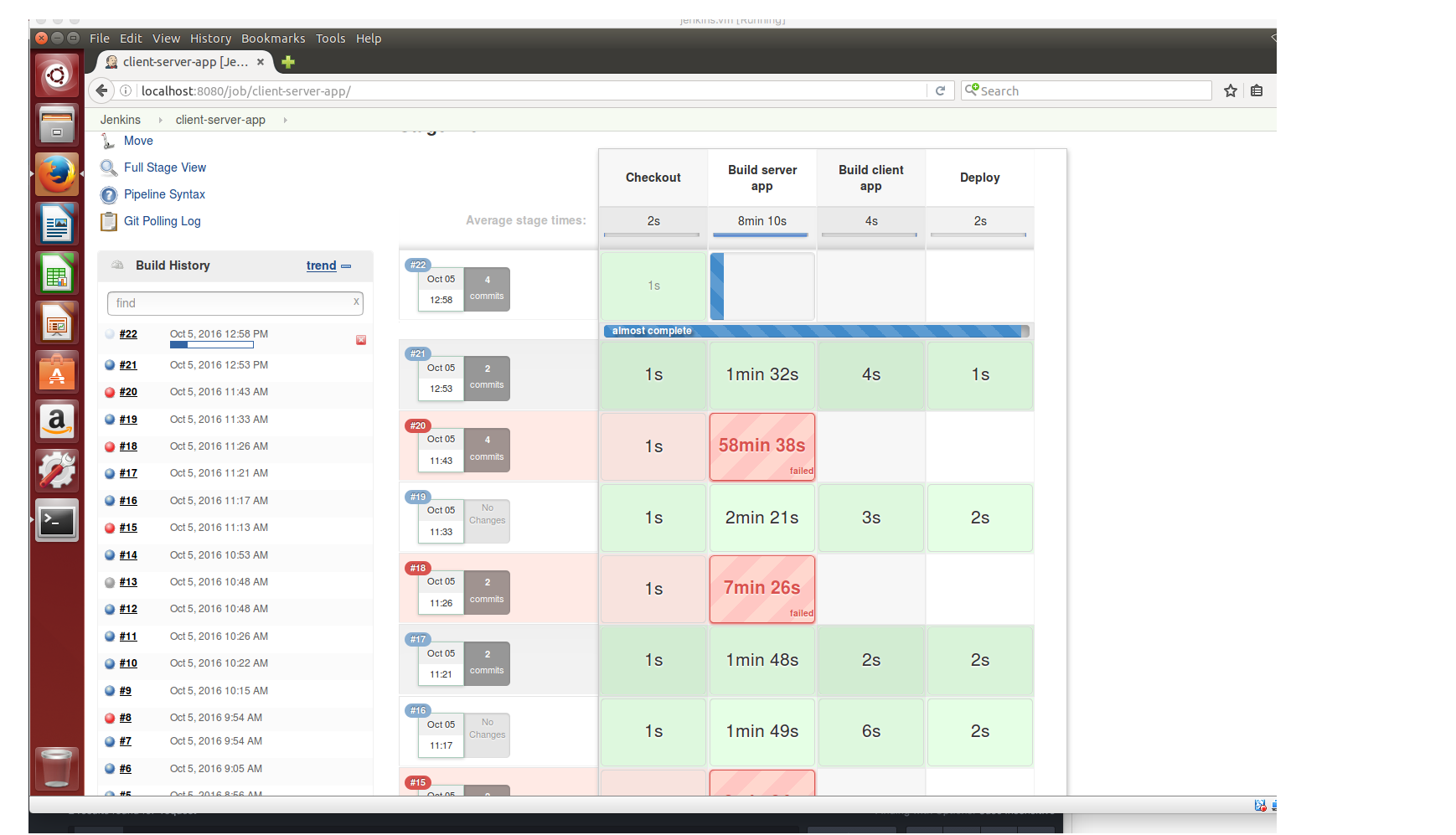Screen dimensions: 1456x835
Task: Cancel running build #22 via red X icon
Action: (x=360, y=340)
